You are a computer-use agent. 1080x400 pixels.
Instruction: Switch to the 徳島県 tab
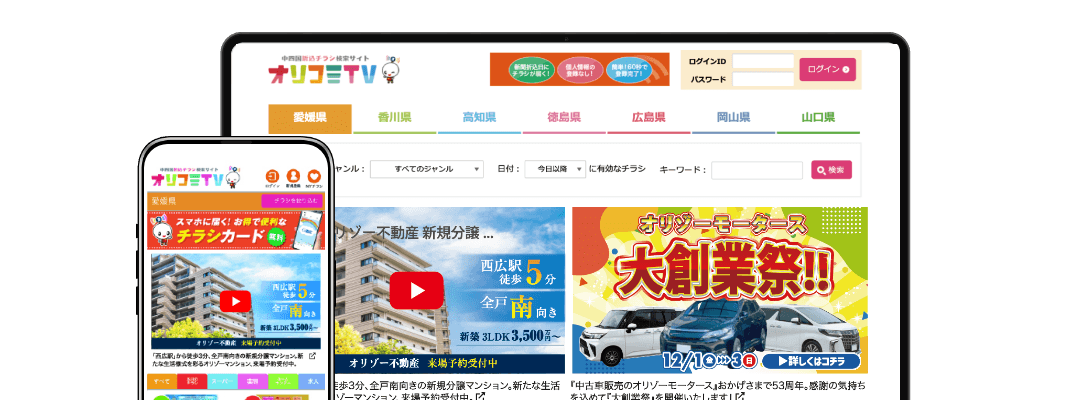tap(564, 118)
